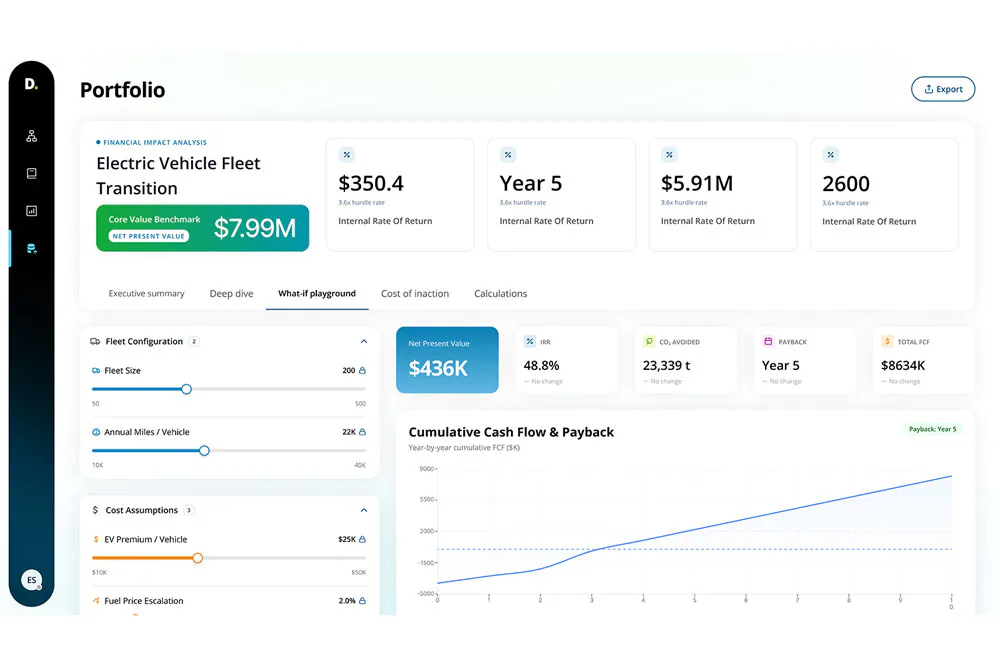
Task: Click the Fleet Size vehicle icon
Action: (96, 370)
